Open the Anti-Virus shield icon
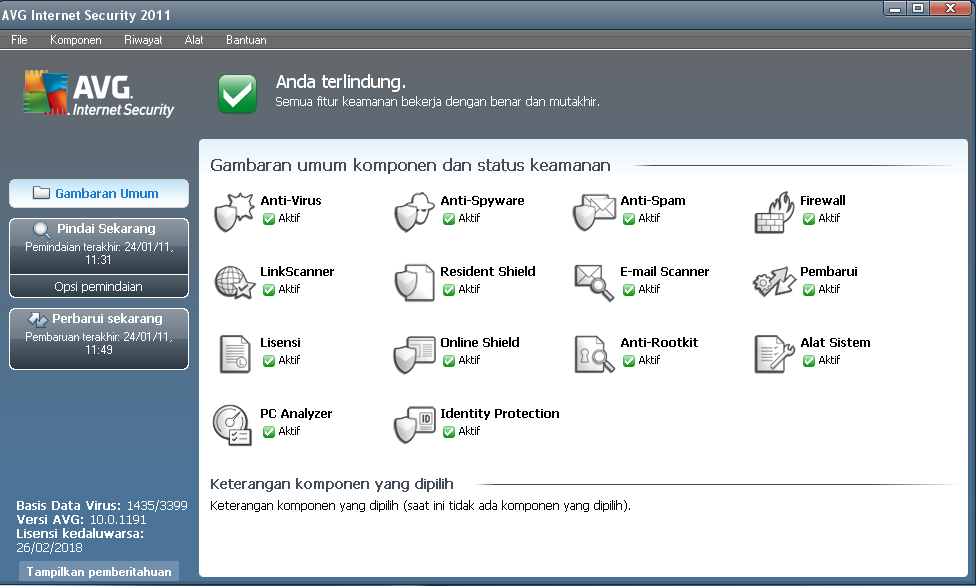This screenshot has width=976, height=586. pos(234,212)
